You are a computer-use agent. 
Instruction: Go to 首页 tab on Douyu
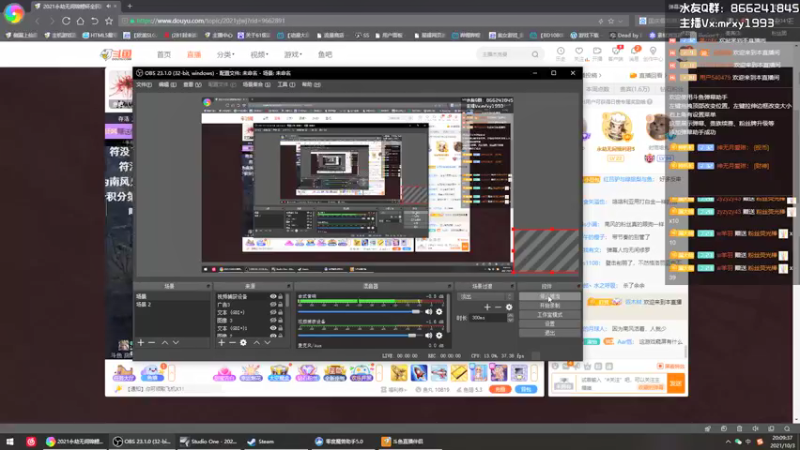click(164, 55)
